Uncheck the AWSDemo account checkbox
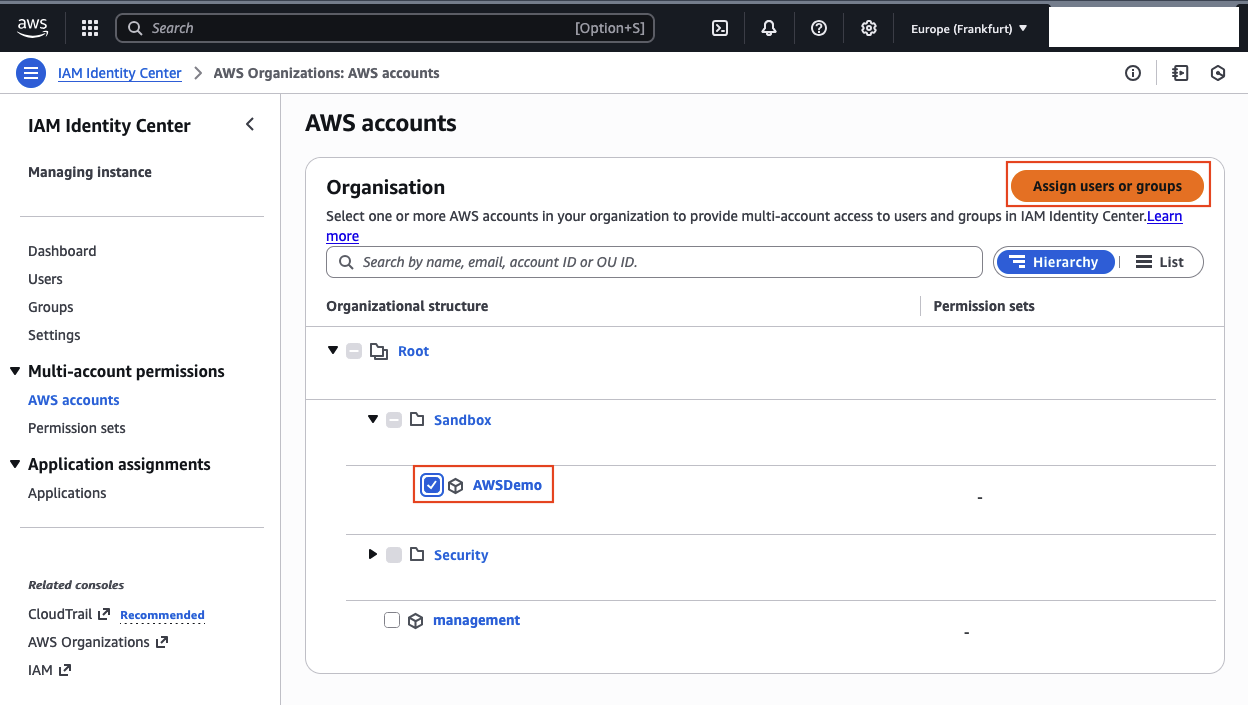 (x=431, y=485)
